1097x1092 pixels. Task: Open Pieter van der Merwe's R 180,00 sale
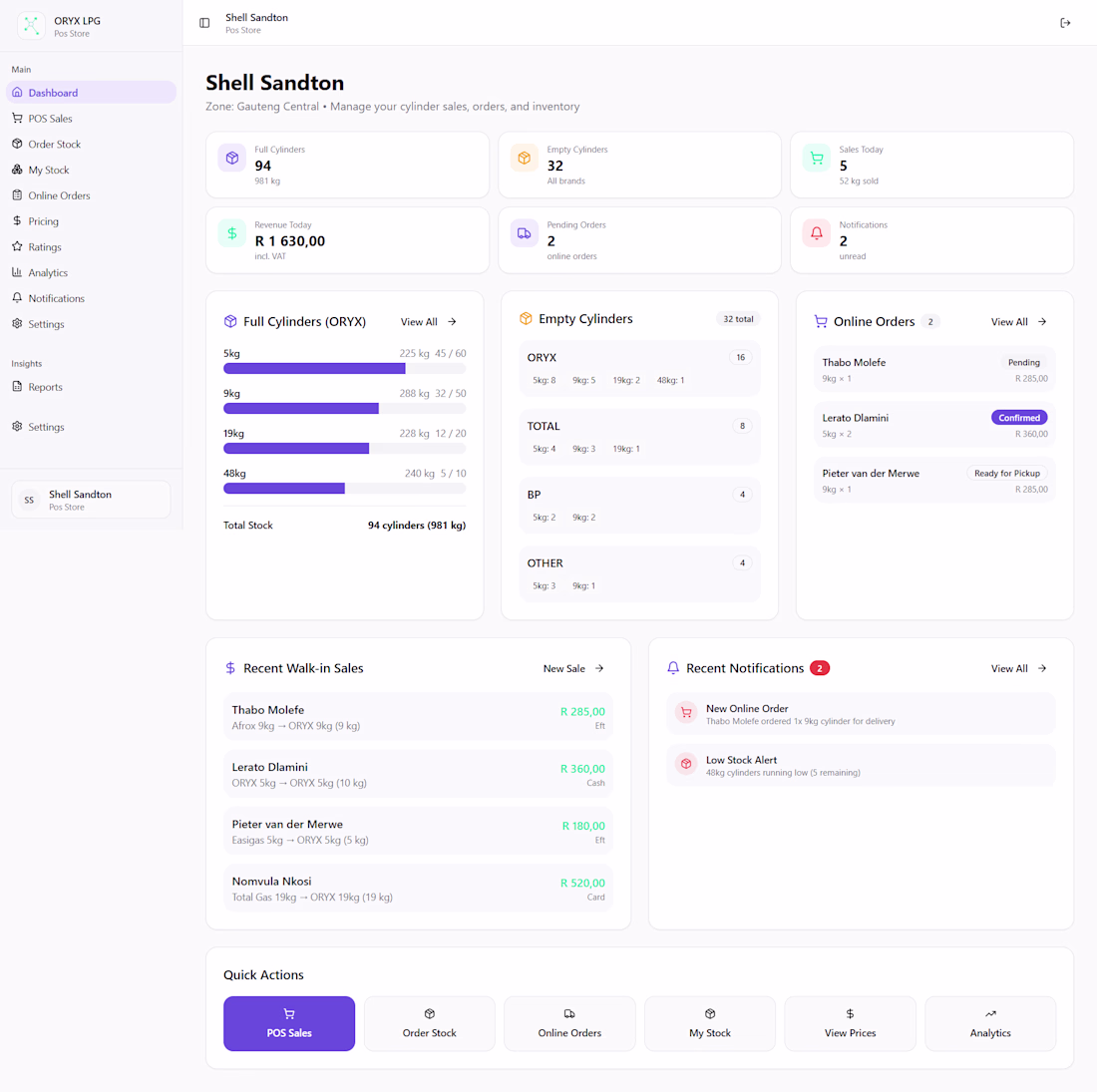point(419,831)
